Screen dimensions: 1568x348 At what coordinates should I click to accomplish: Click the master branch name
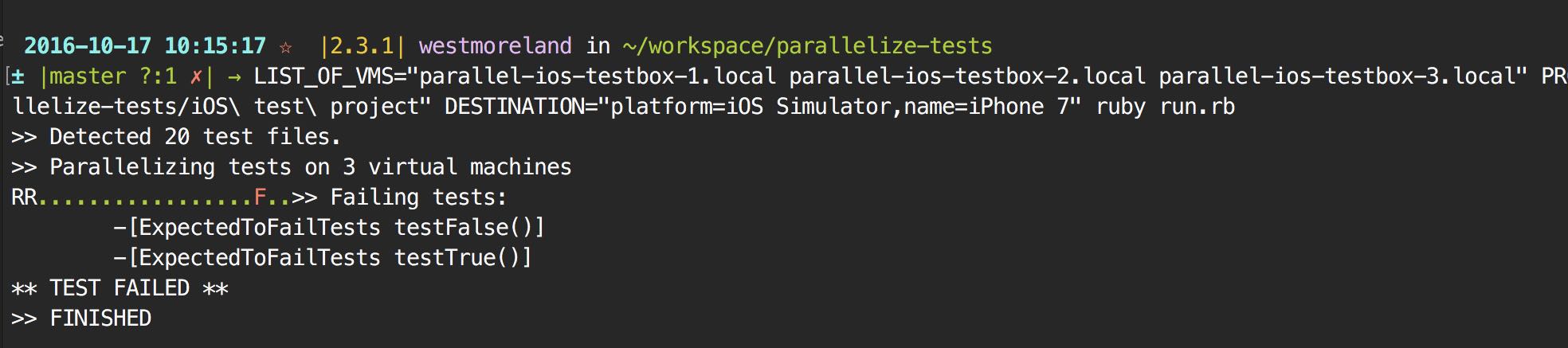point(88,76)
